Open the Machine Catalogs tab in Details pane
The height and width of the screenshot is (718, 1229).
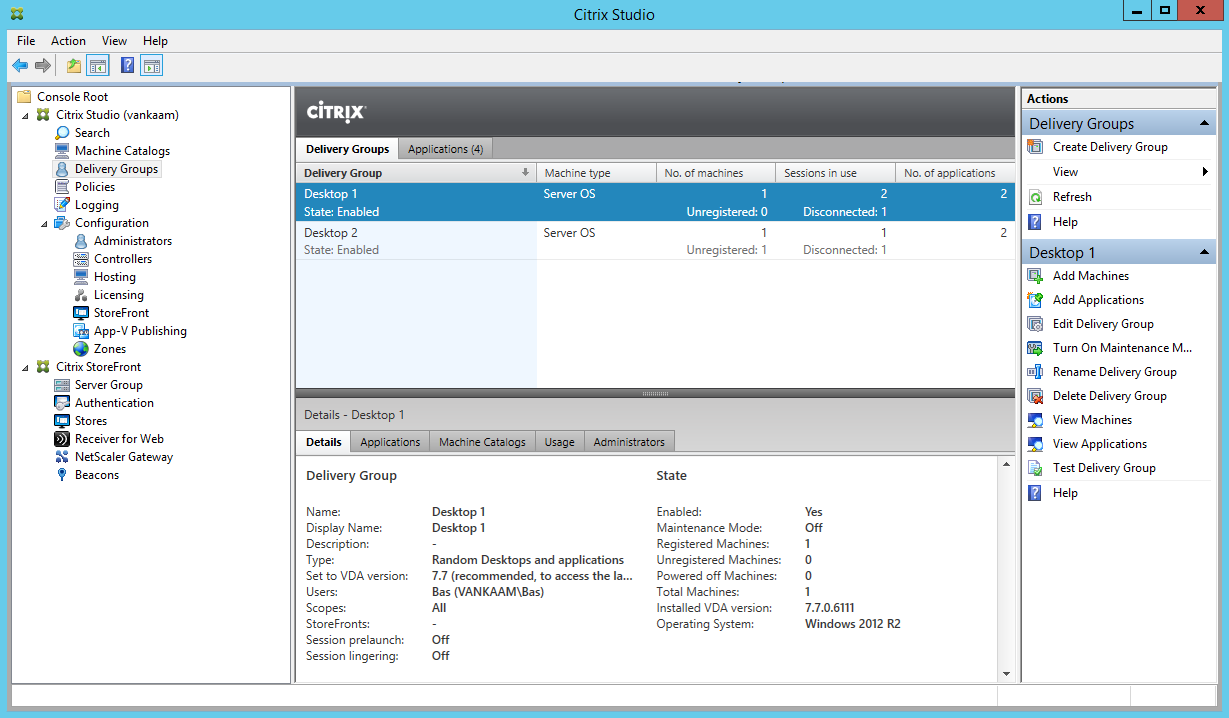point(482,442)
